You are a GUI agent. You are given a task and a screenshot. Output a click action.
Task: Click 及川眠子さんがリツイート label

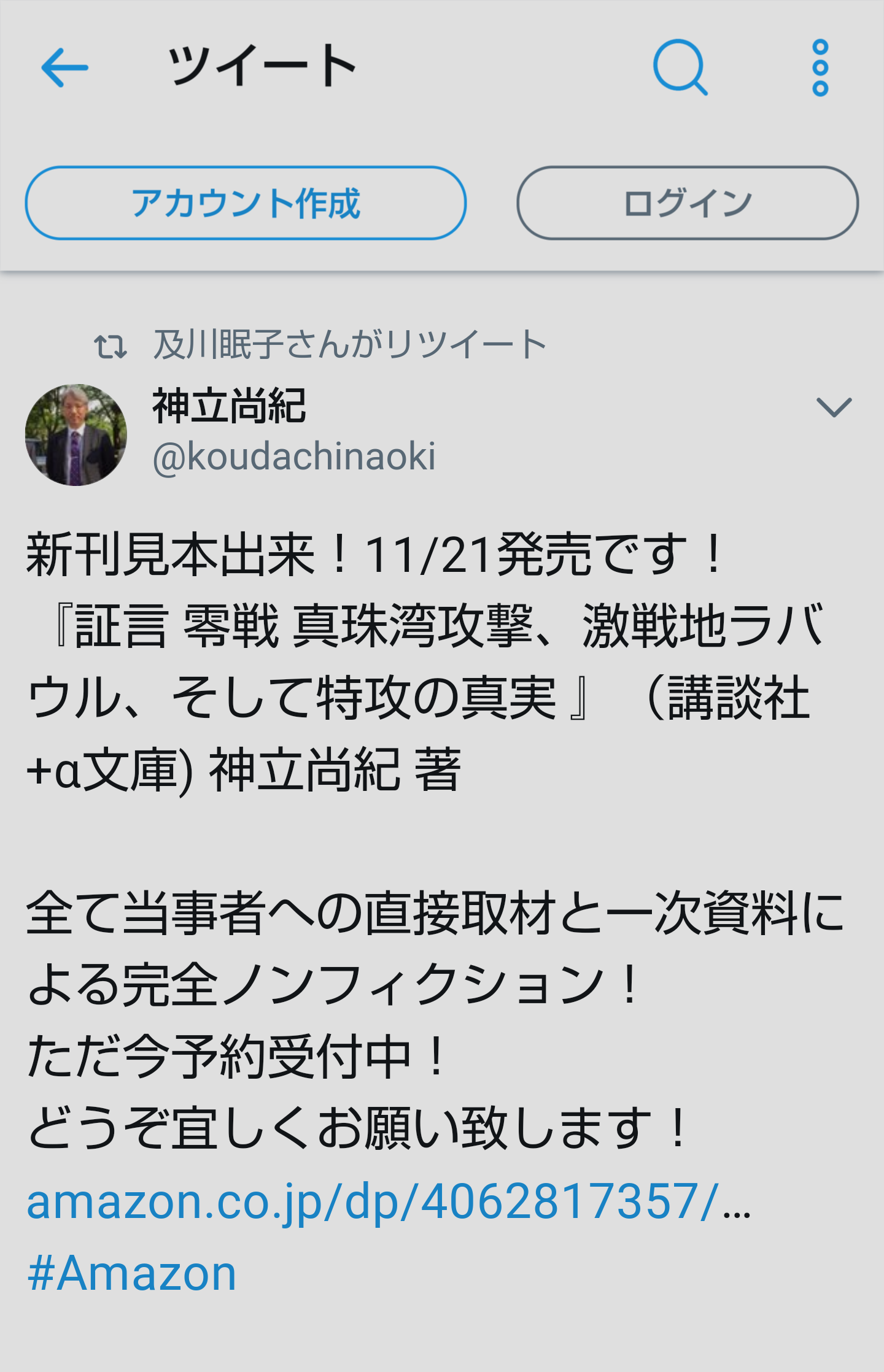pos(349,345)
